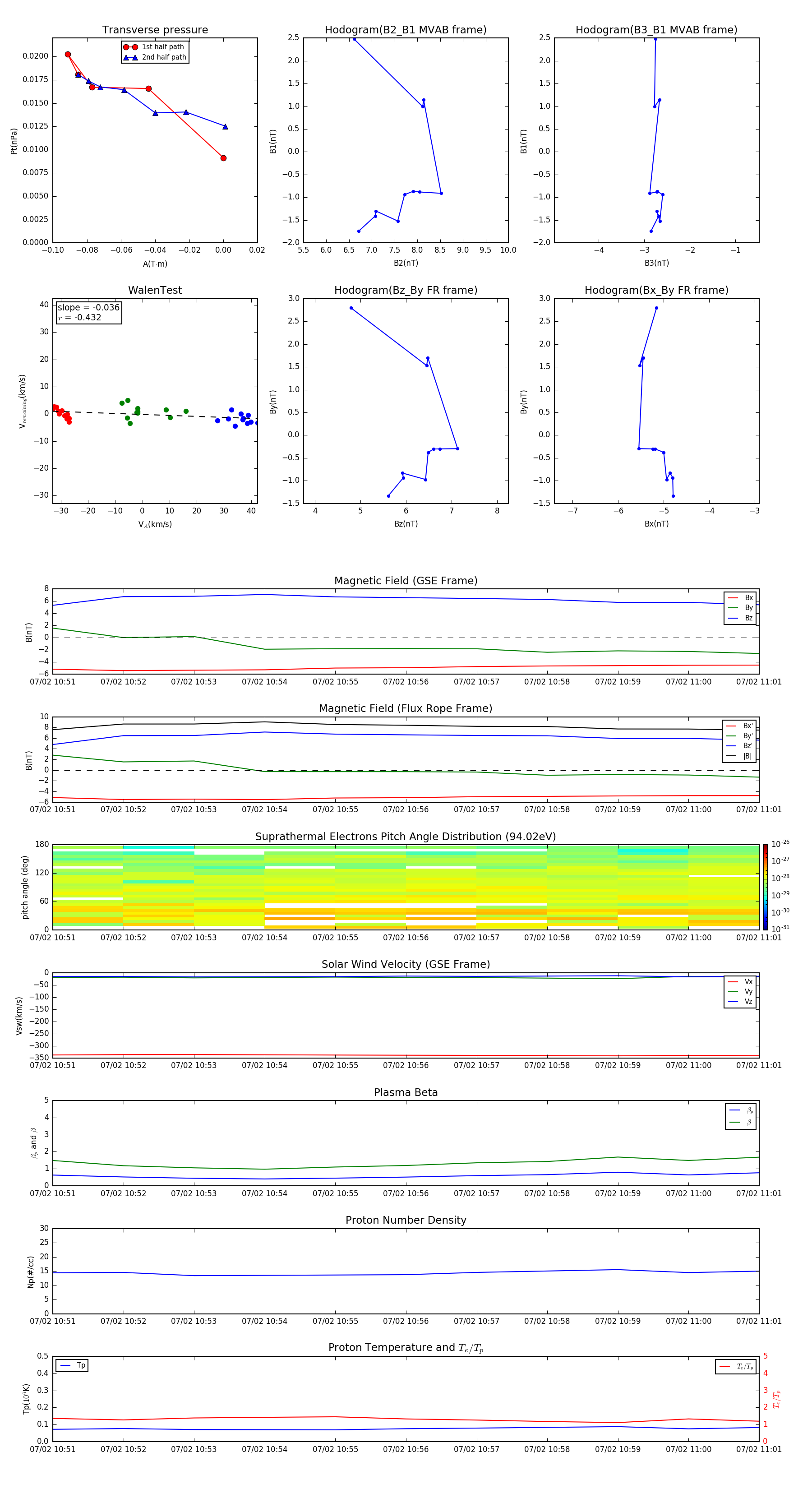Click the 'Hodogram(B3_B1 MVAB frame)' title

[x=656, y=29]
